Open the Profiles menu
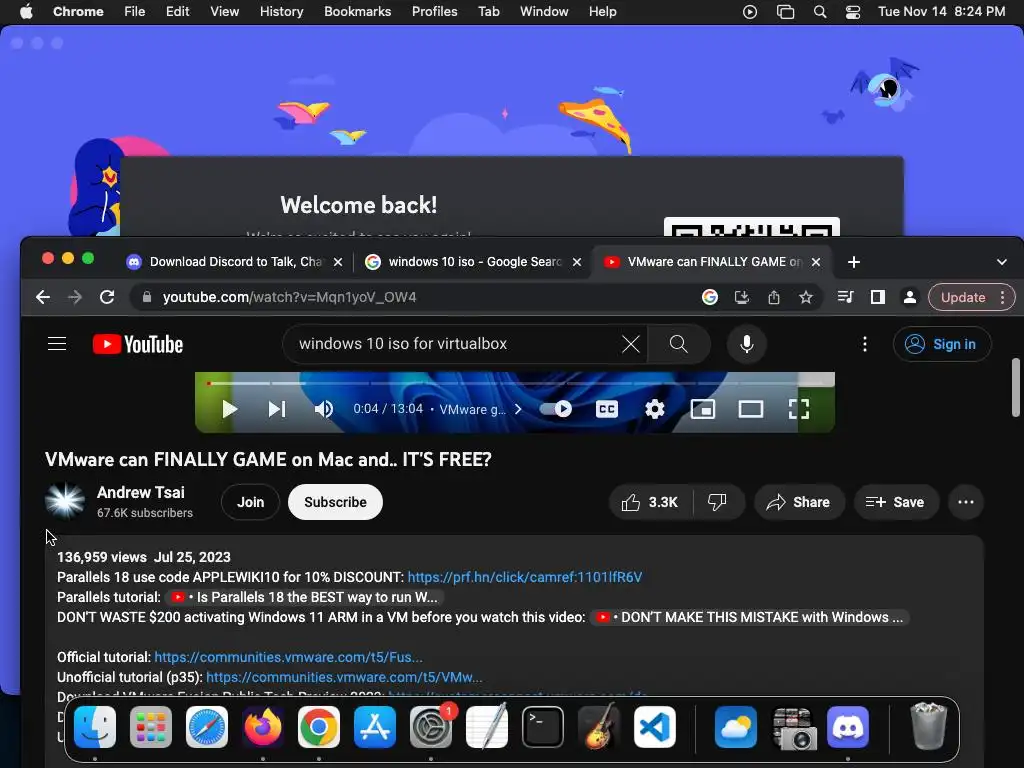The height and width of the screenshot is (768, 1024). click(x=434, y=11)
